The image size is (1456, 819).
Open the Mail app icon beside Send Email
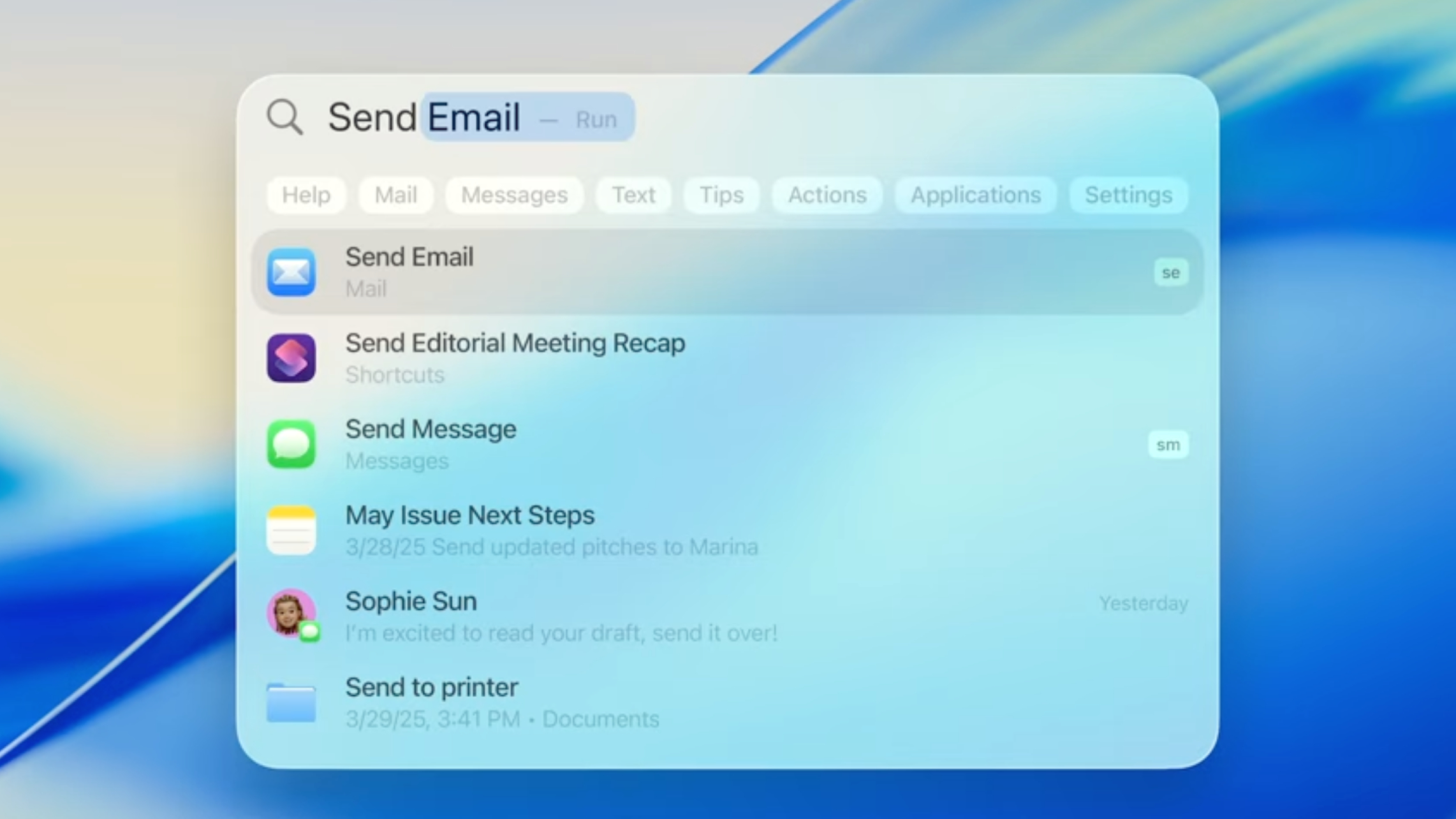[291, 272]
